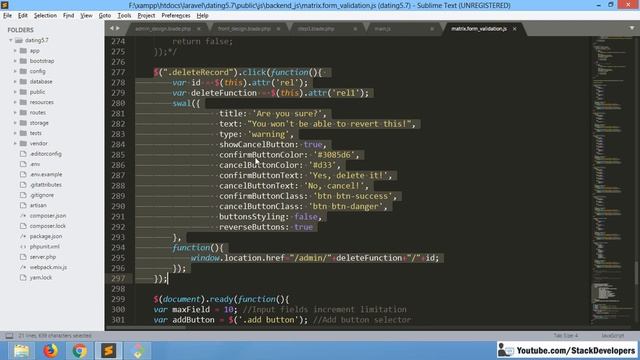Open the Find menu
This screenshot has width=640, height=360.
pyautogui.click(x=68, y=16)
